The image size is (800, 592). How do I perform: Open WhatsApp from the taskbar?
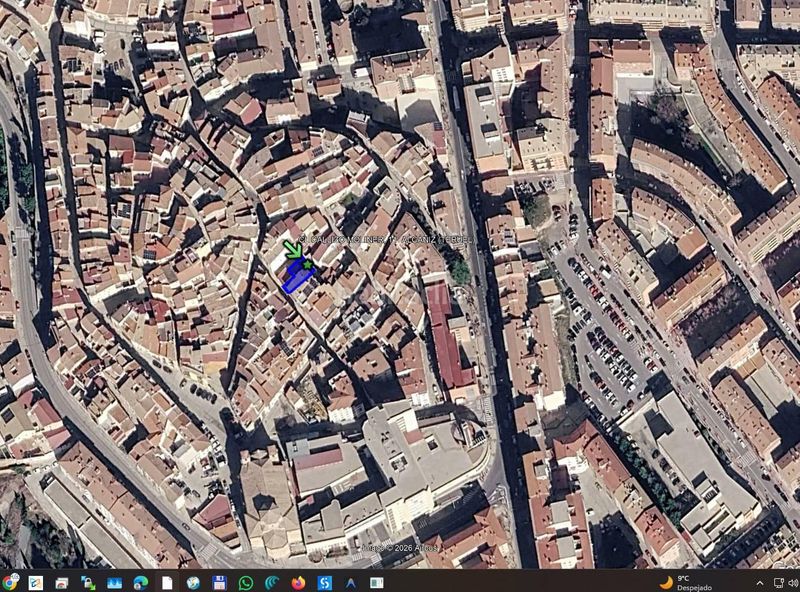tap(246, 583)
